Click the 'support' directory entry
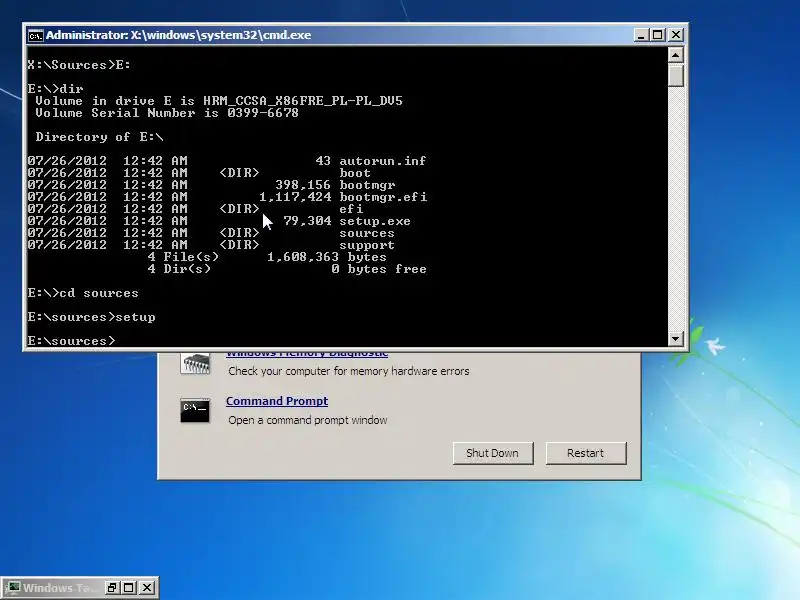Viewport: 800px width, 600px height. (367, 245)
